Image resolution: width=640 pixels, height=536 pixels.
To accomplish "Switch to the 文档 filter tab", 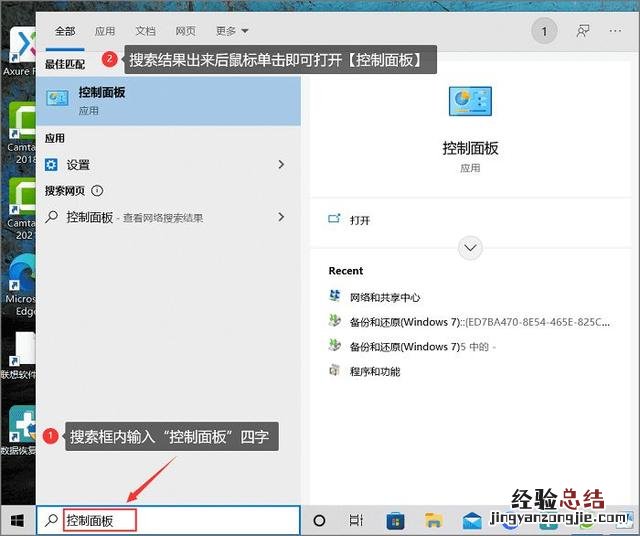I will coord(145,32).
